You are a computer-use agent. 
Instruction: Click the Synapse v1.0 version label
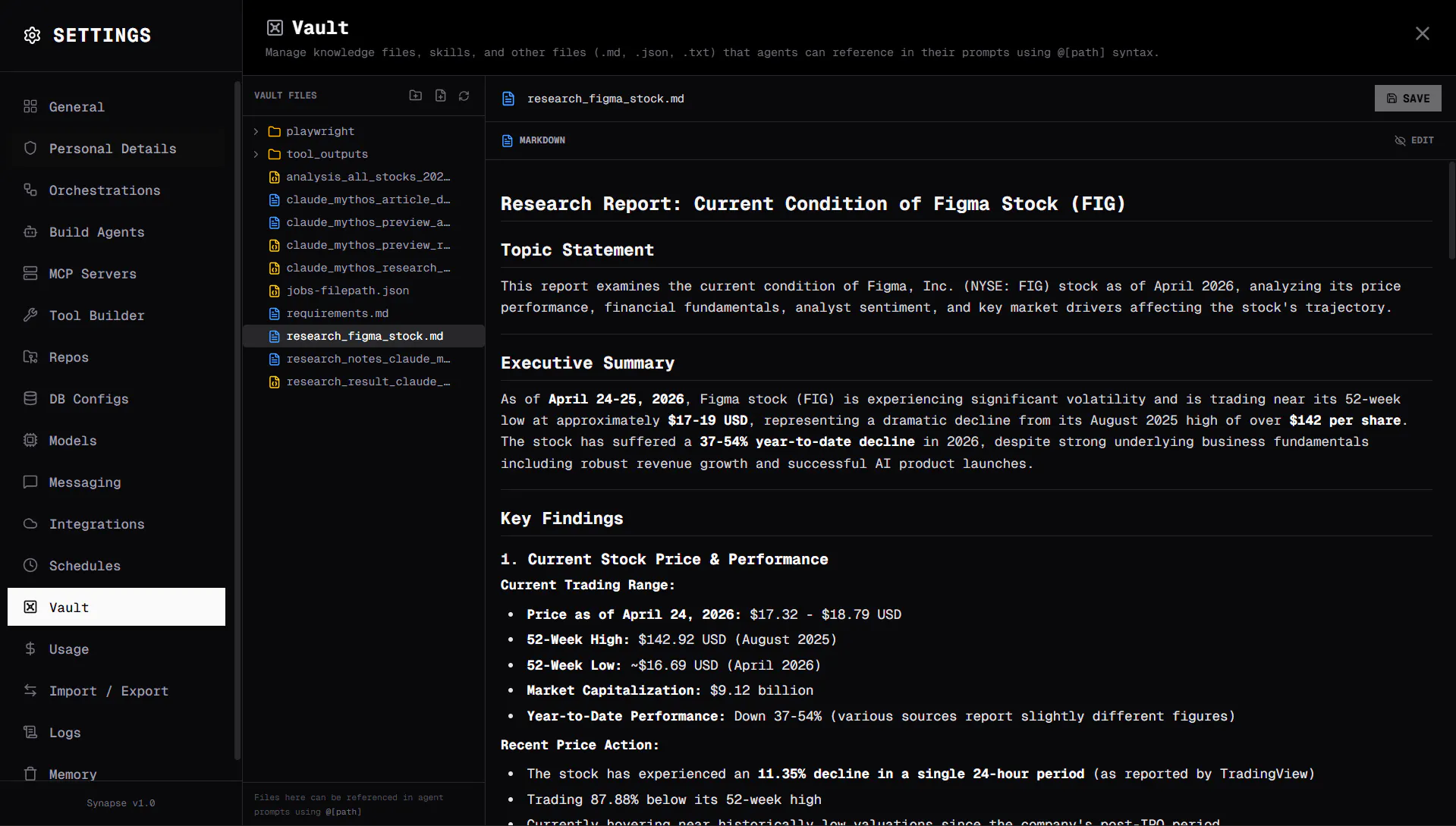[x=121, y=803]
